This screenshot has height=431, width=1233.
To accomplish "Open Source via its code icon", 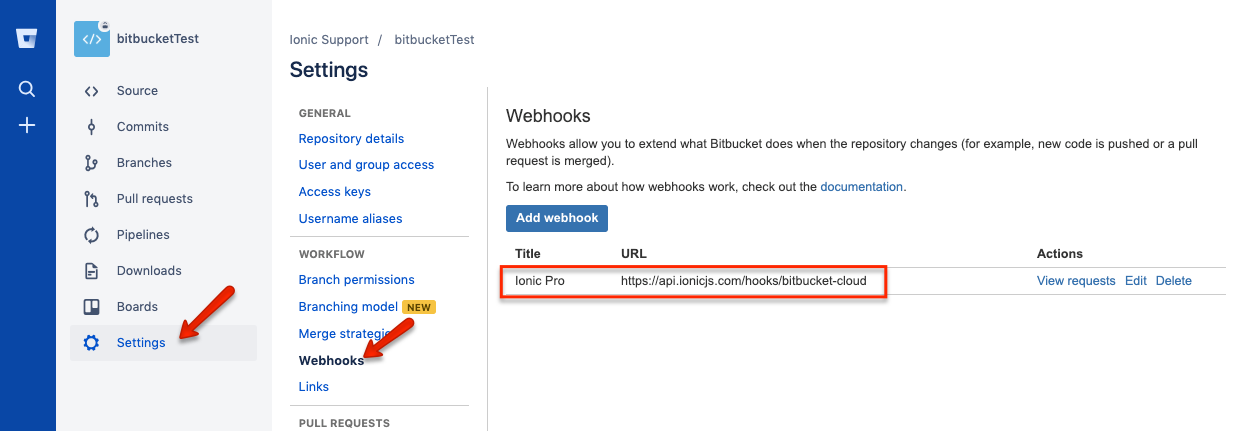I will [92, 91].
